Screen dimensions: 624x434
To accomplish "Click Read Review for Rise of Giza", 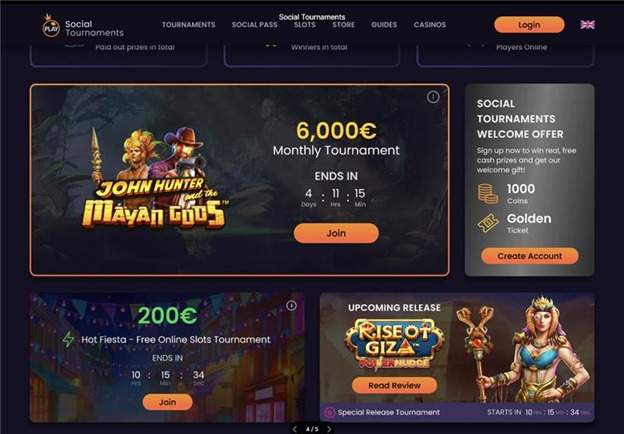I will [x=394, y=385].
